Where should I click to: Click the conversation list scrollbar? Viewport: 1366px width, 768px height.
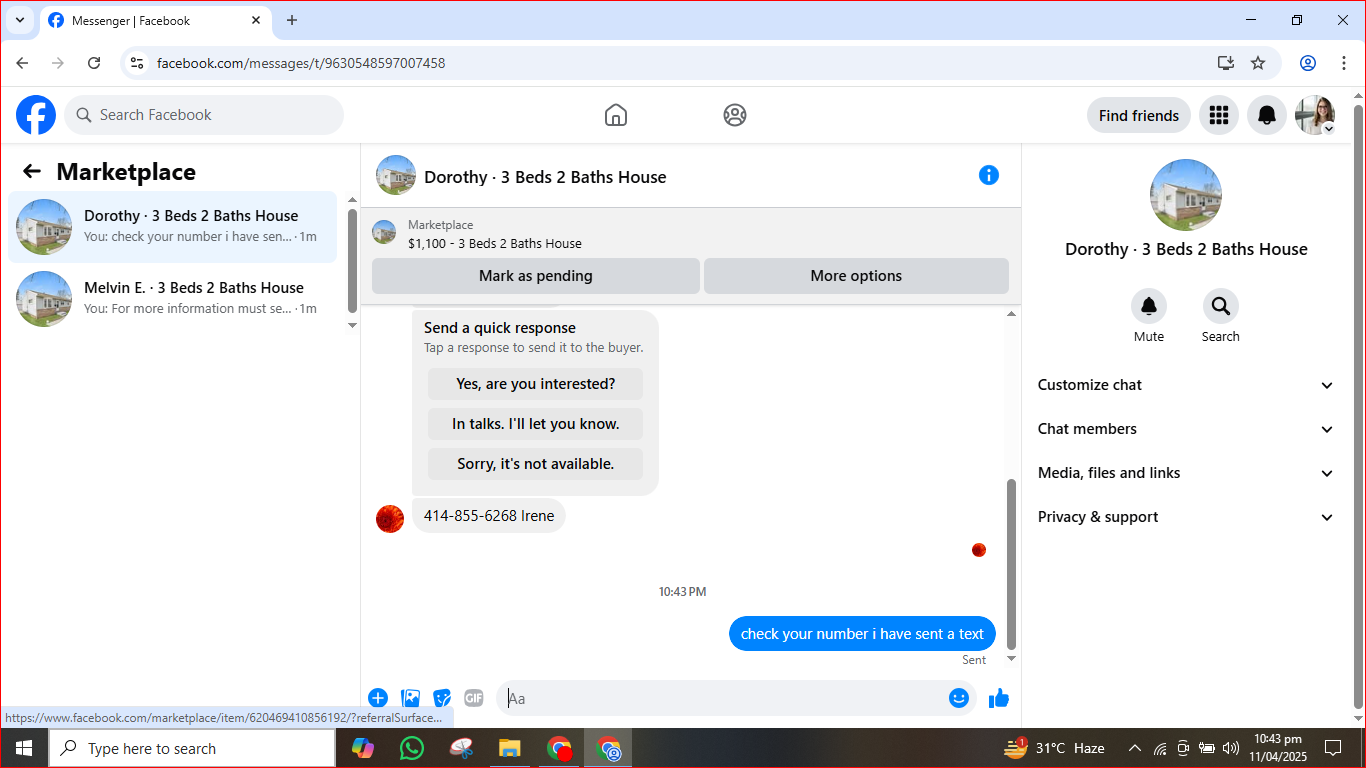[352, 260]
